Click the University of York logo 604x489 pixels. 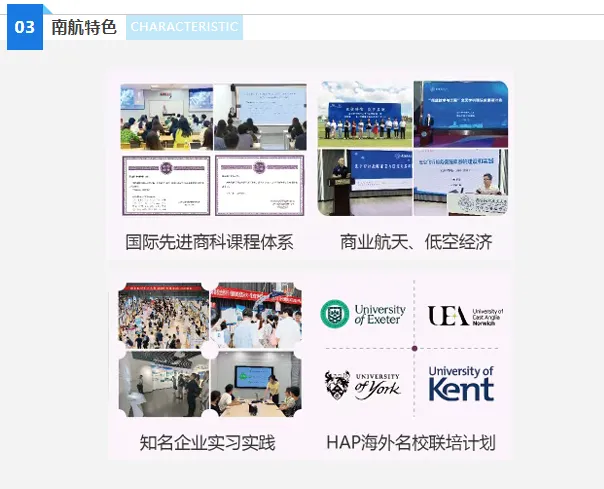362,385
